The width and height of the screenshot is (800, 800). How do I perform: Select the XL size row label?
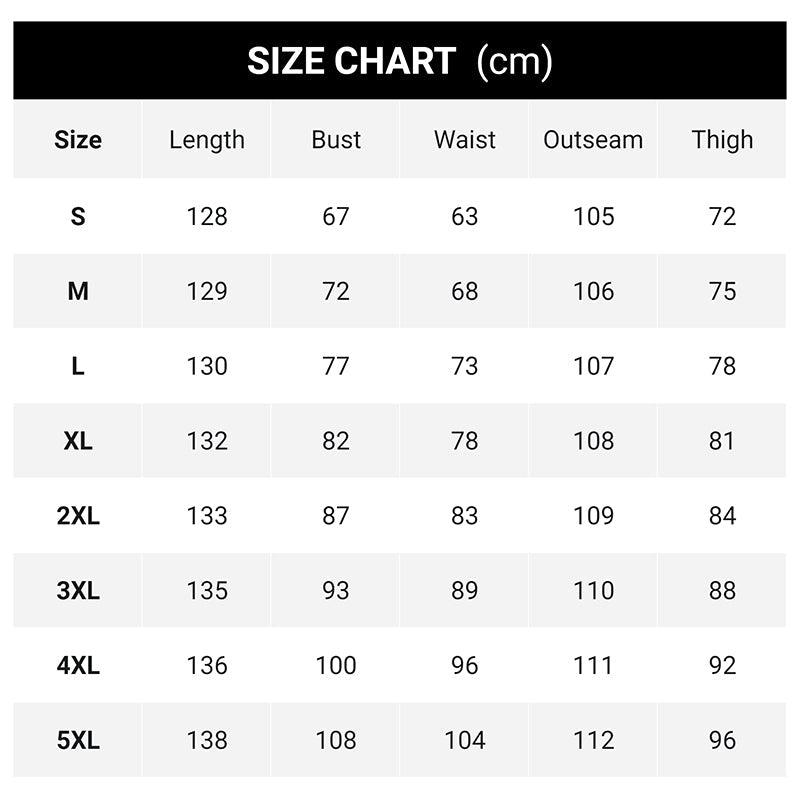pos(78,441)
